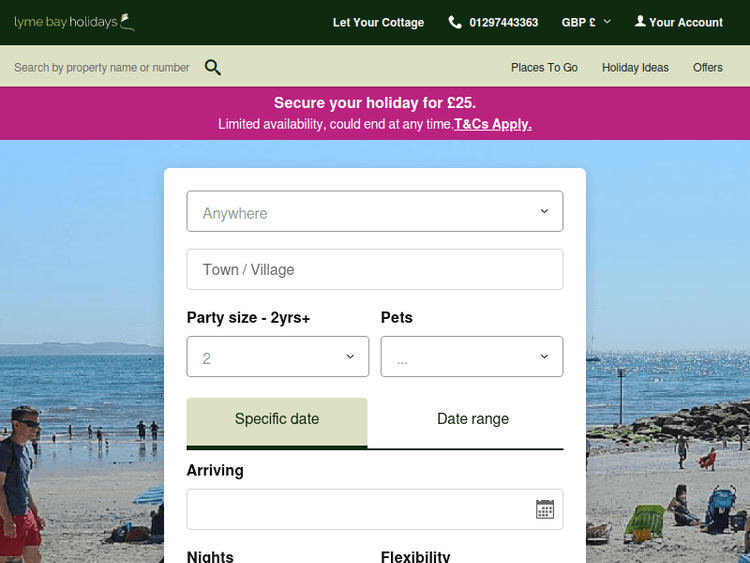
Task: Click the Town / Village input field
Action: tap(375, 270)
